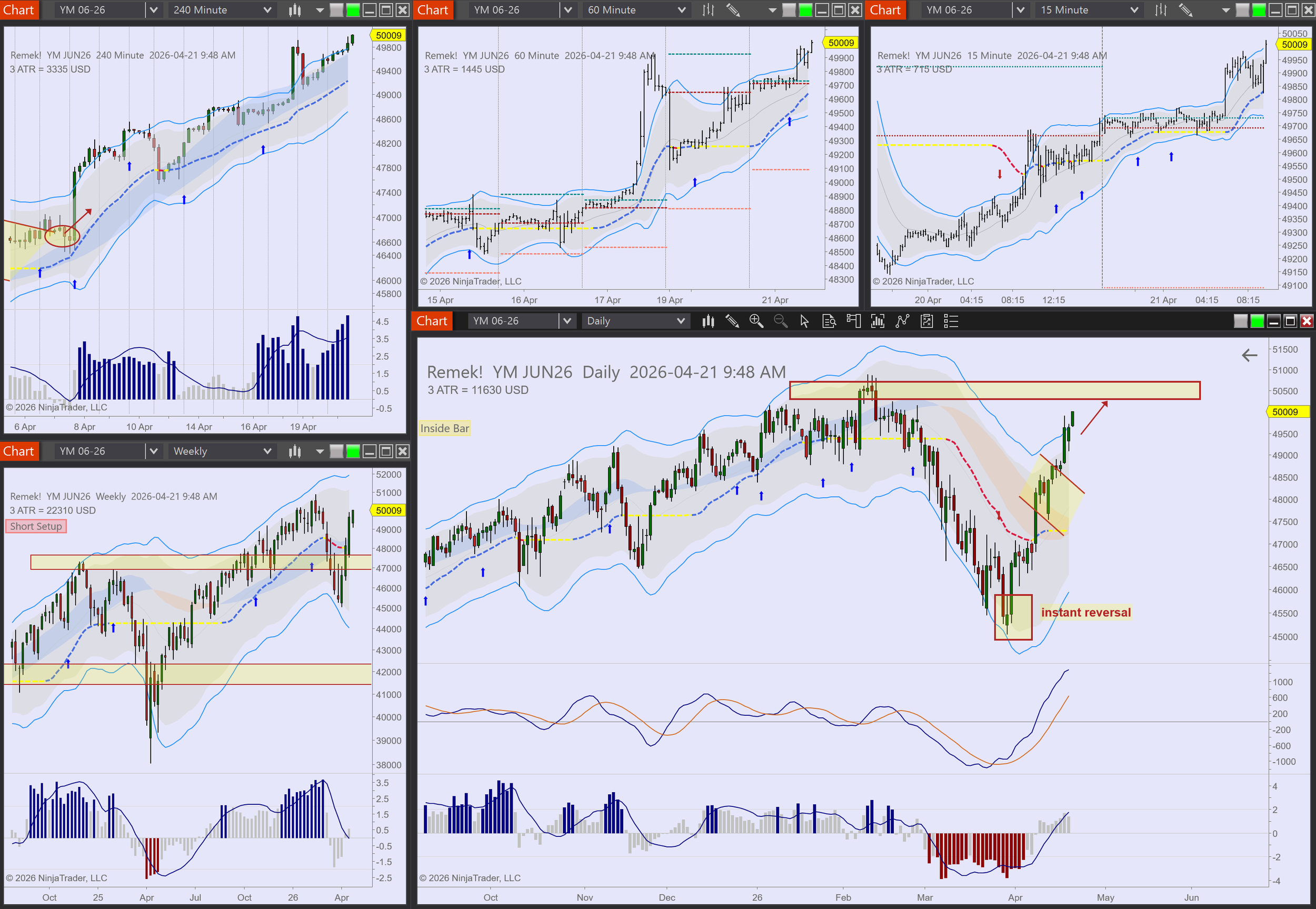Click the Zoom In magnifier icon
The width and height of the screenshot is (1316, 909).
(756, 321)
